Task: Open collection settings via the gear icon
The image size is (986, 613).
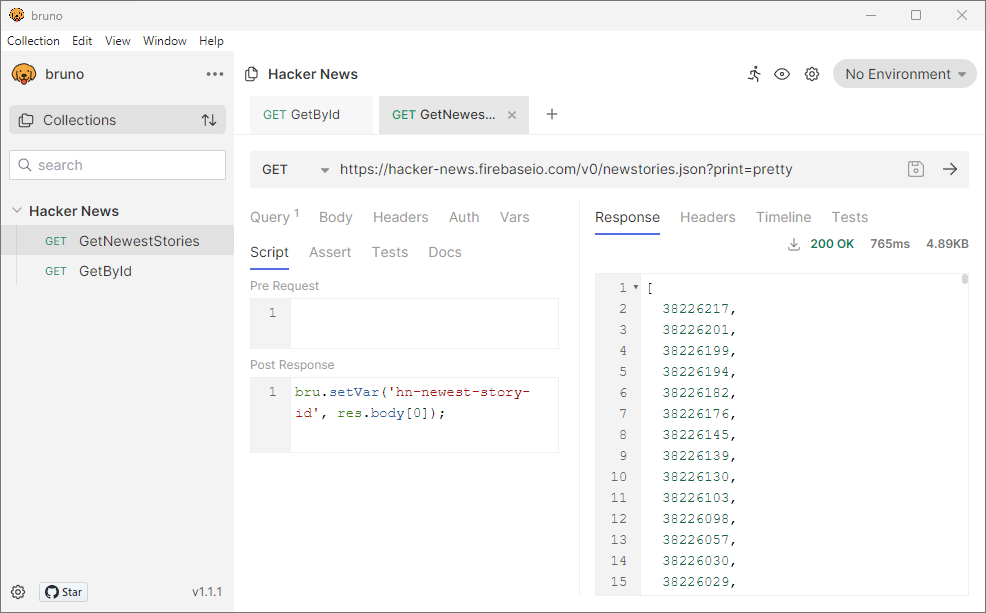Action: pyautogui.click(x=812, y=74)
